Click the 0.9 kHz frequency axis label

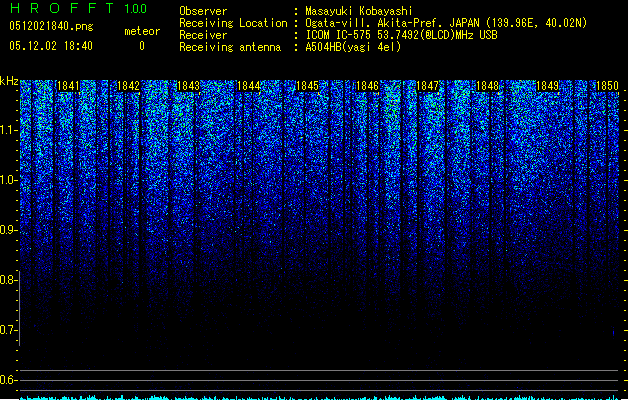[9, 230]
